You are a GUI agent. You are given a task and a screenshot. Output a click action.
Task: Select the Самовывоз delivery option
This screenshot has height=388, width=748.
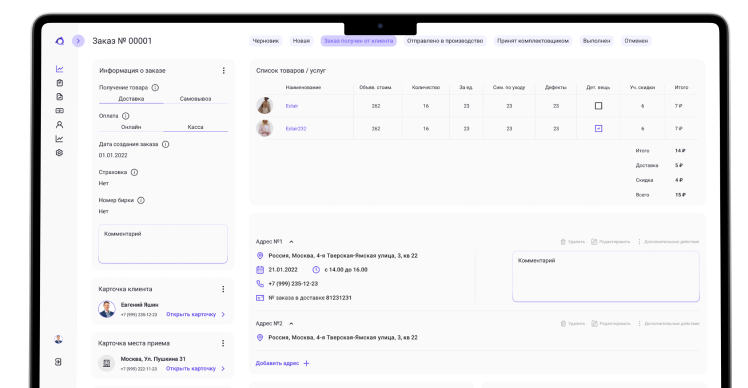[x=196, y=99]
